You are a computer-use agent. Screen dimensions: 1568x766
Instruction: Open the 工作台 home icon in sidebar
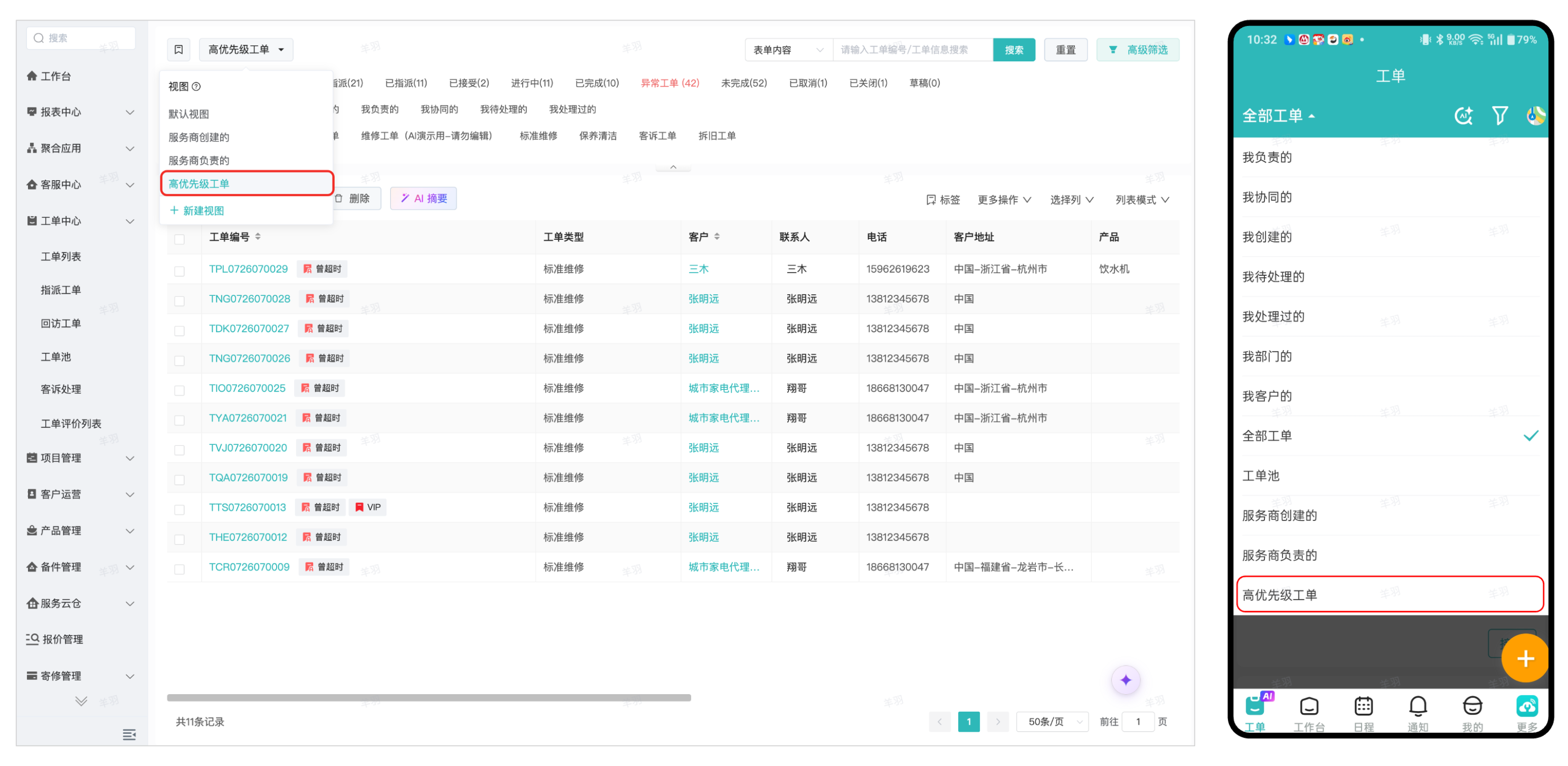tap(32, 76)
